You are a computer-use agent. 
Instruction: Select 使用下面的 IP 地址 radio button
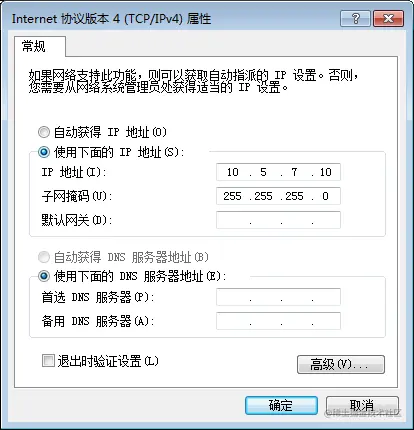[x=44, y=152]
